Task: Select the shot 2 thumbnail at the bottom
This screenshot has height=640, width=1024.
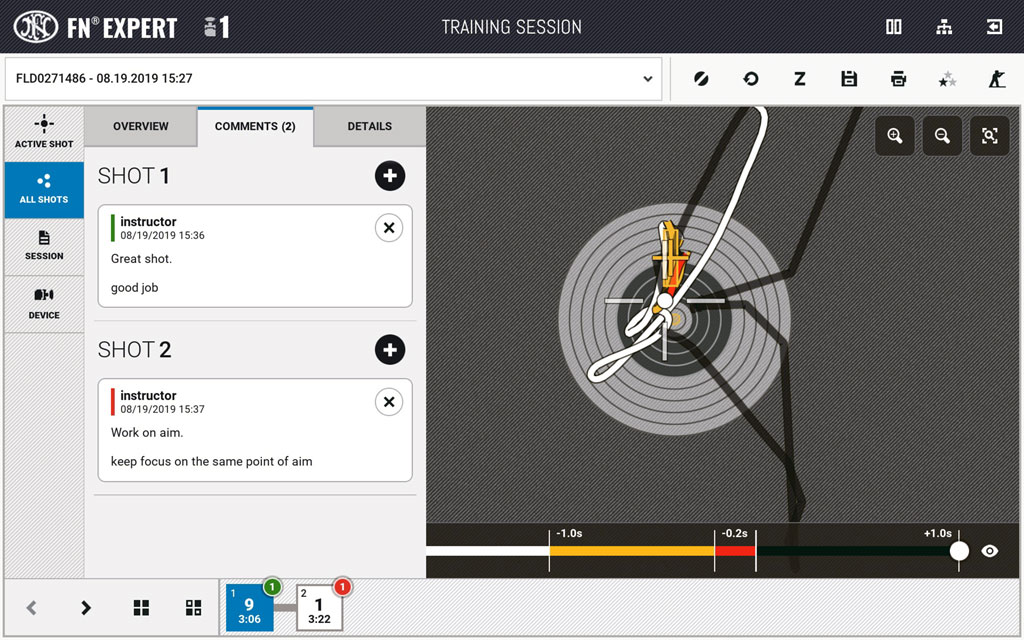Action: [319, 607]
